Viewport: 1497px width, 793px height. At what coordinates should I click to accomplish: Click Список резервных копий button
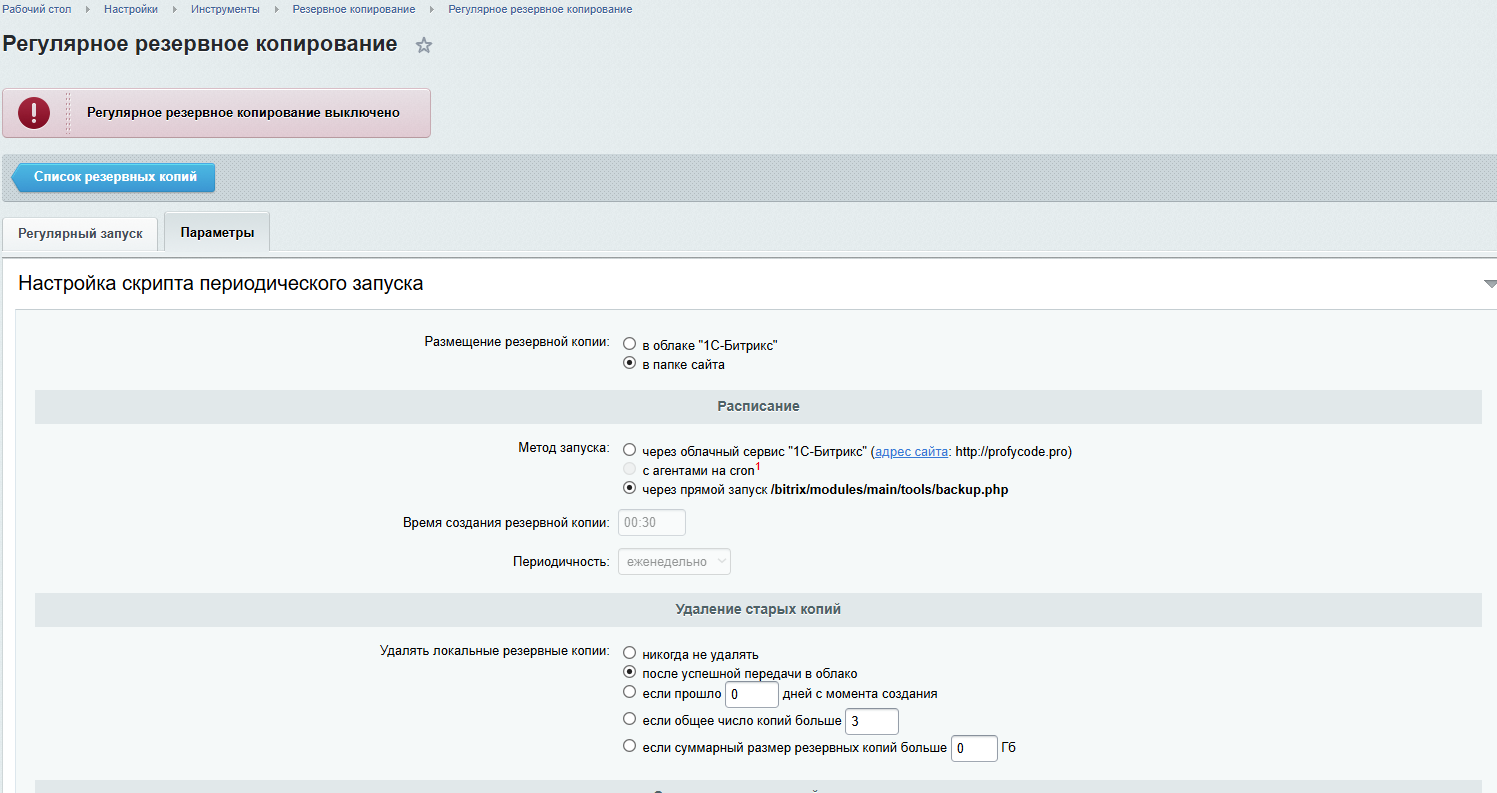click(115, 177)
